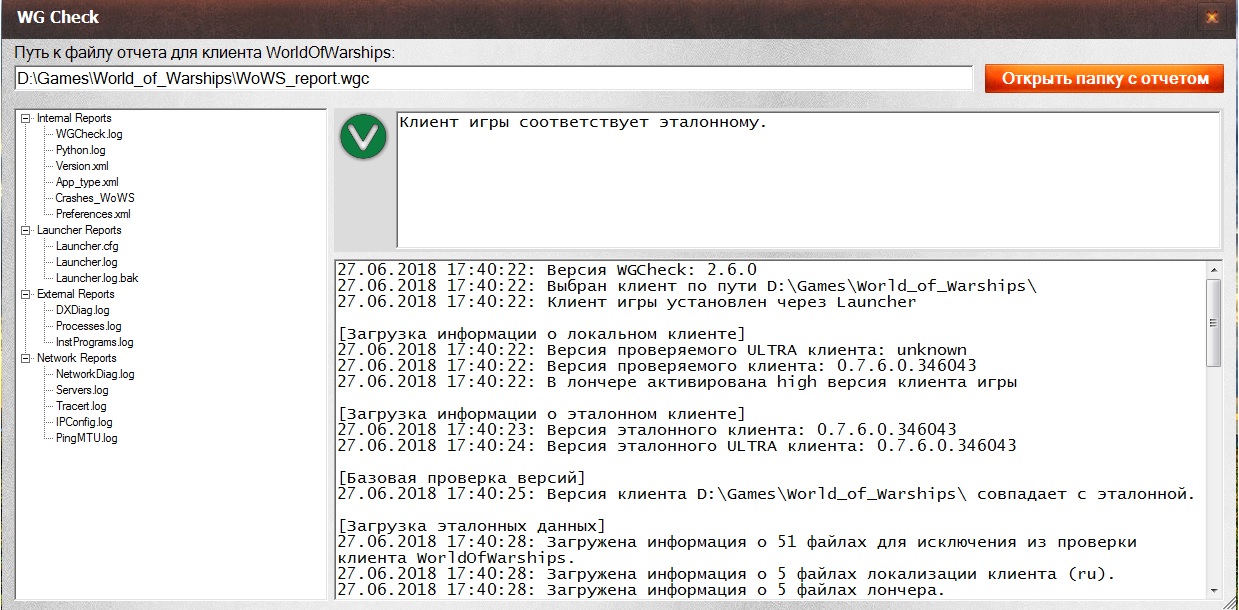
Task: Click the WG Check window title
Action: click(x=58, y=17)
